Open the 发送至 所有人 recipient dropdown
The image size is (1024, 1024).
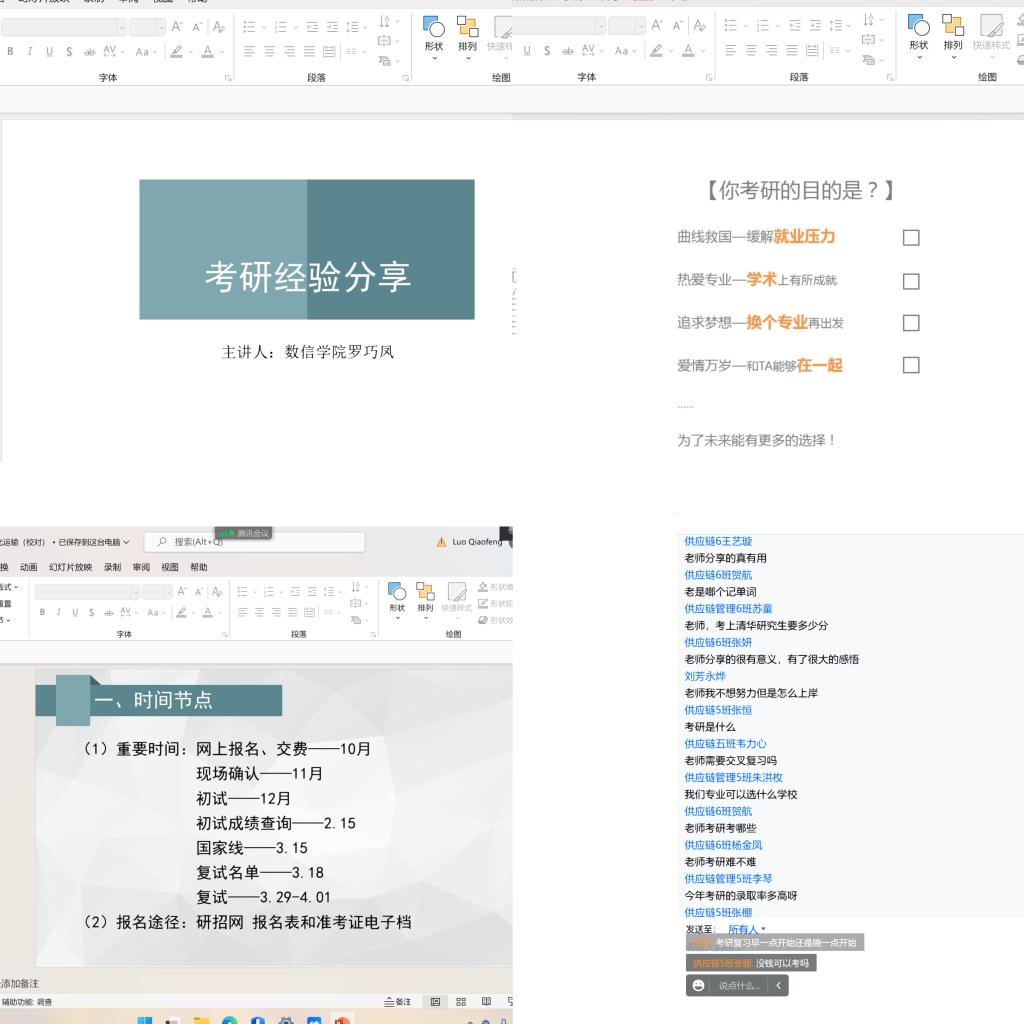[x=746, y=929]
